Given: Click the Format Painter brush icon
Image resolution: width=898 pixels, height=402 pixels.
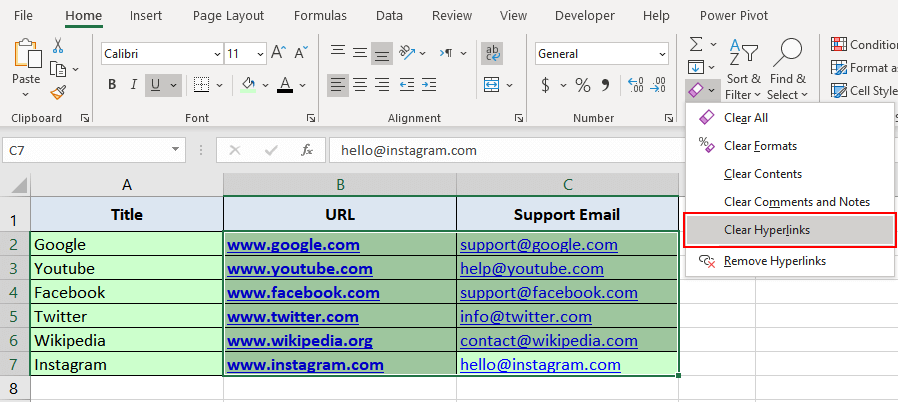Looking at the screenshot, I should pos(58,92).
